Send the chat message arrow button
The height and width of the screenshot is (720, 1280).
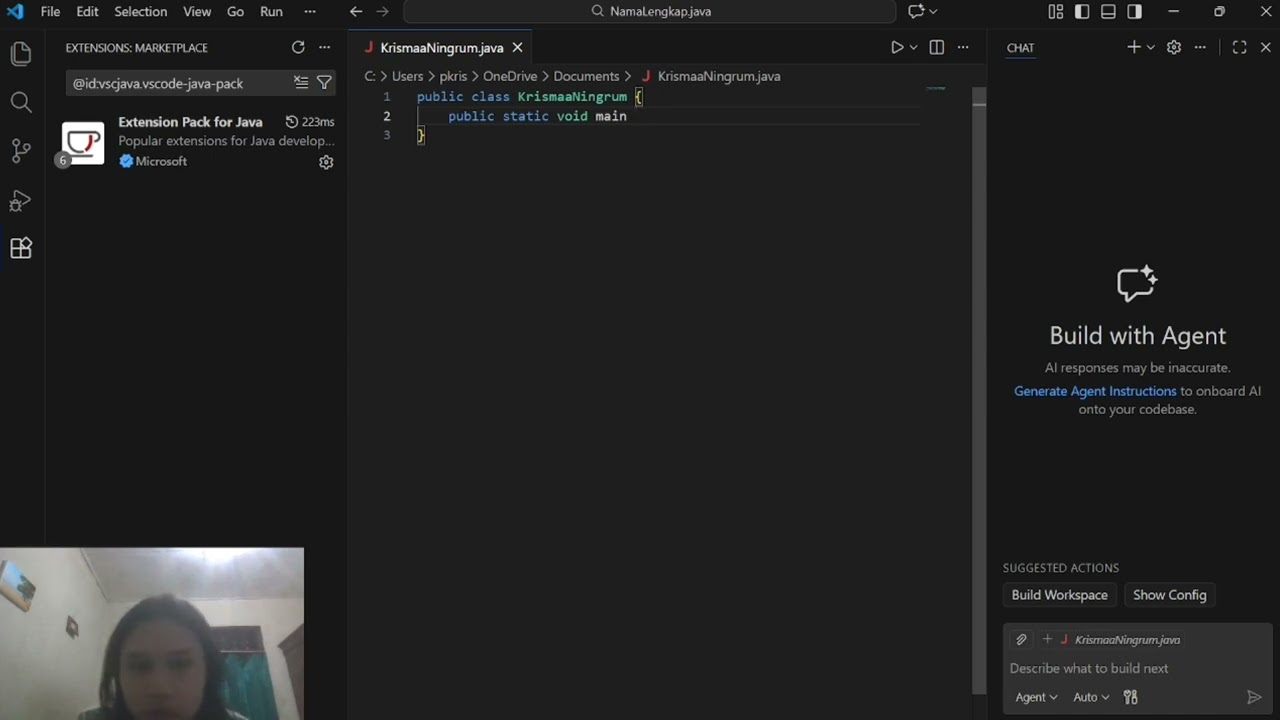click(x=1254, y=697)
